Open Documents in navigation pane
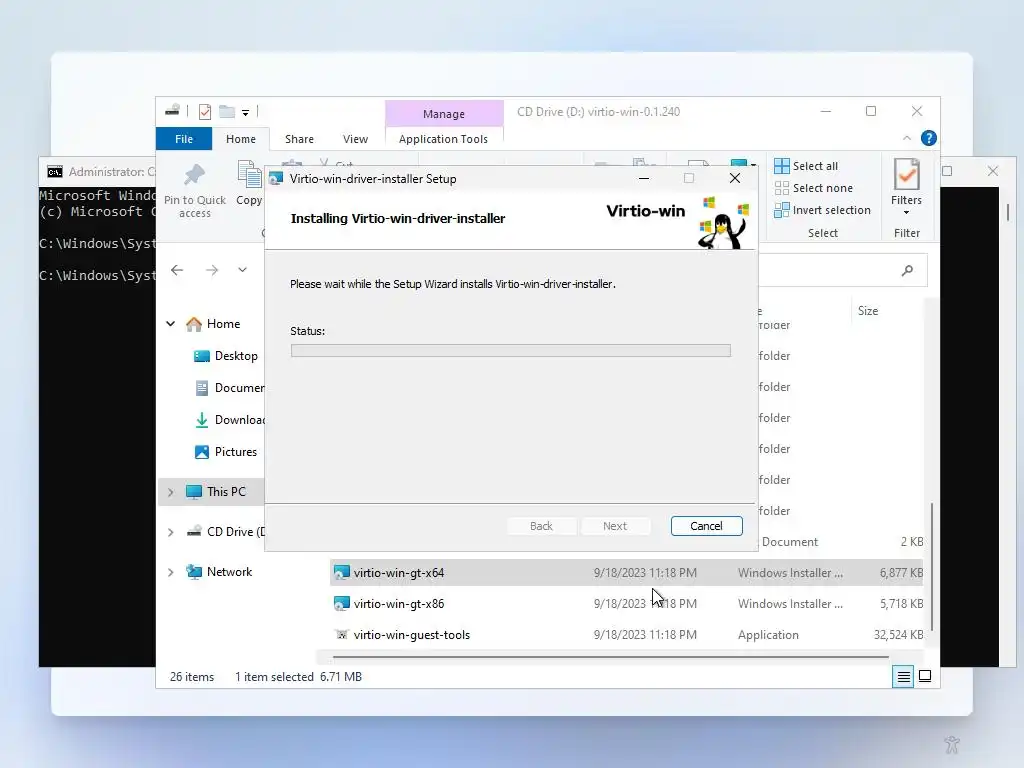Viewport: 1024px width, 768px height. pos(229,388)
